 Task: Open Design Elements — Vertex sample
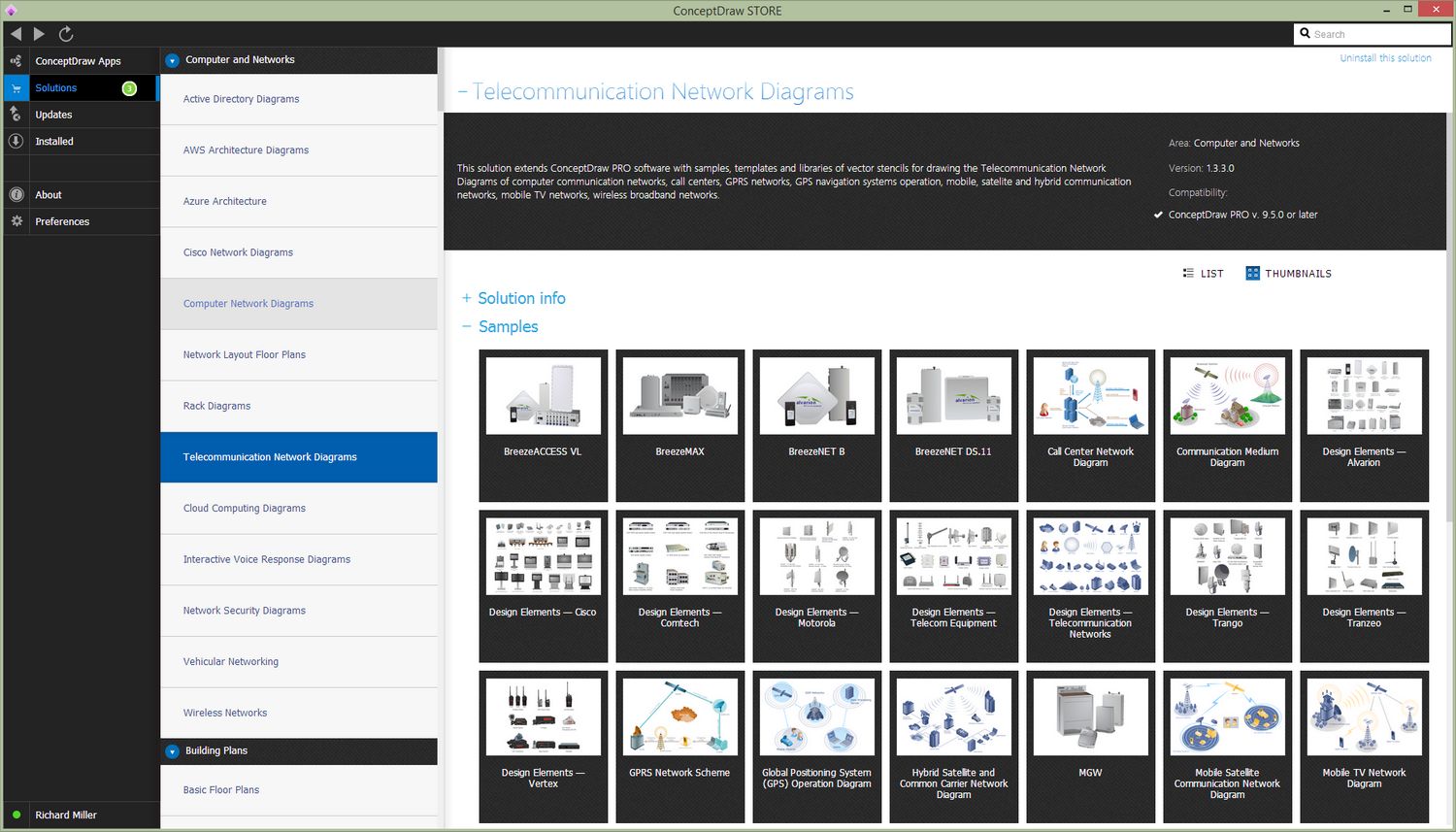[544, 747]
